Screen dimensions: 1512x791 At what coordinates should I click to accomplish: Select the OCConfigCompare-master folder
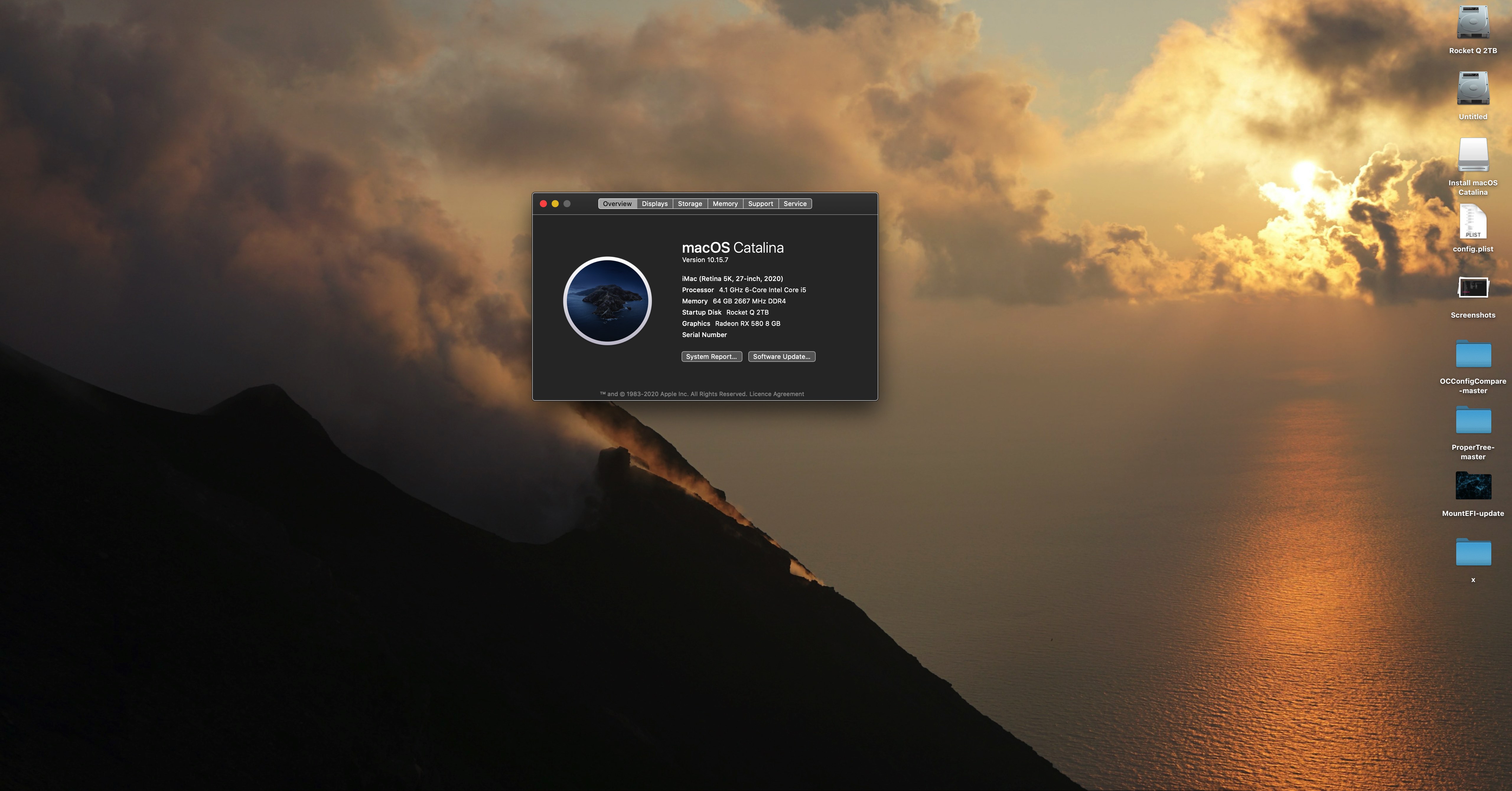1473,354
